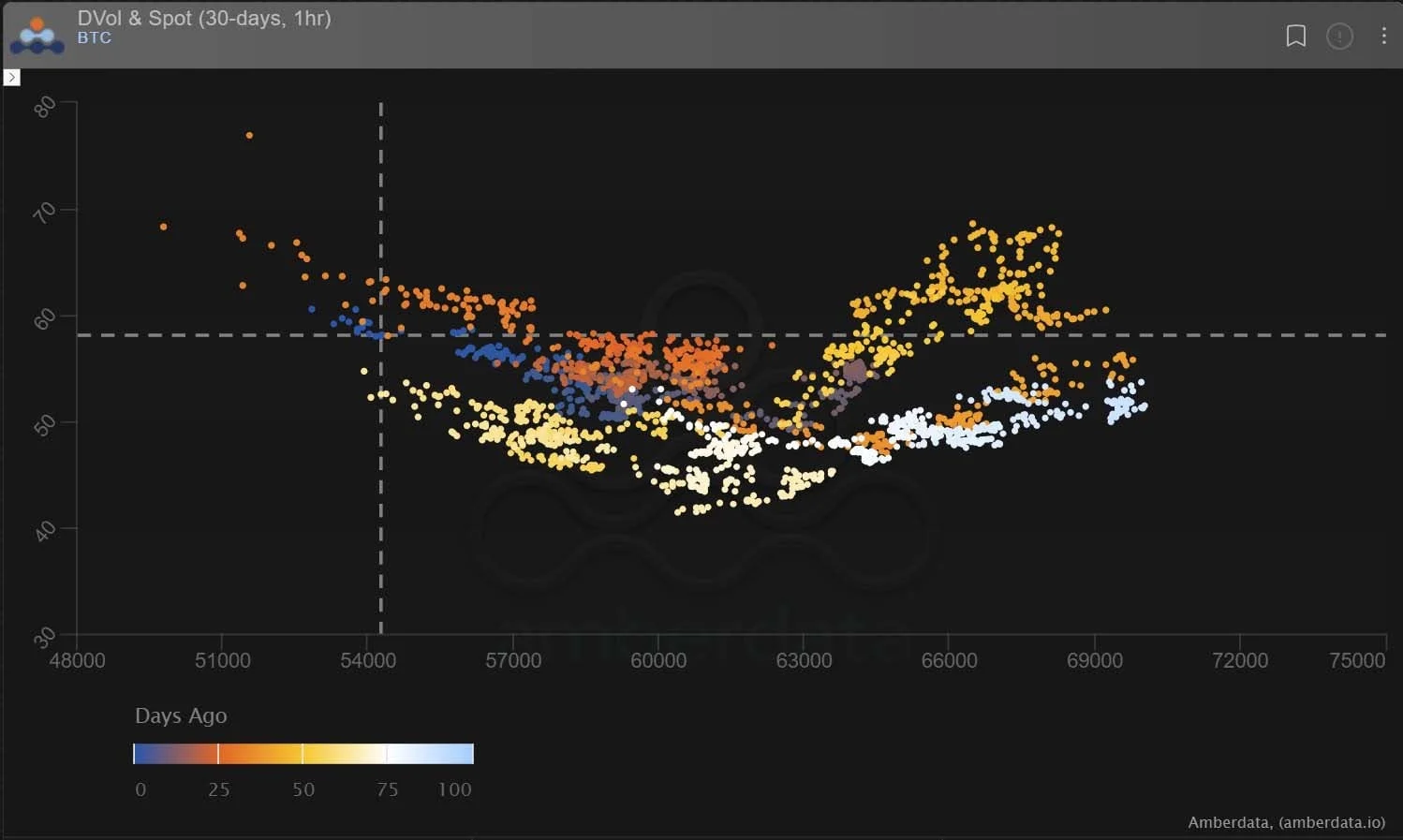Click the 70 y-axis label

(44, 214)
